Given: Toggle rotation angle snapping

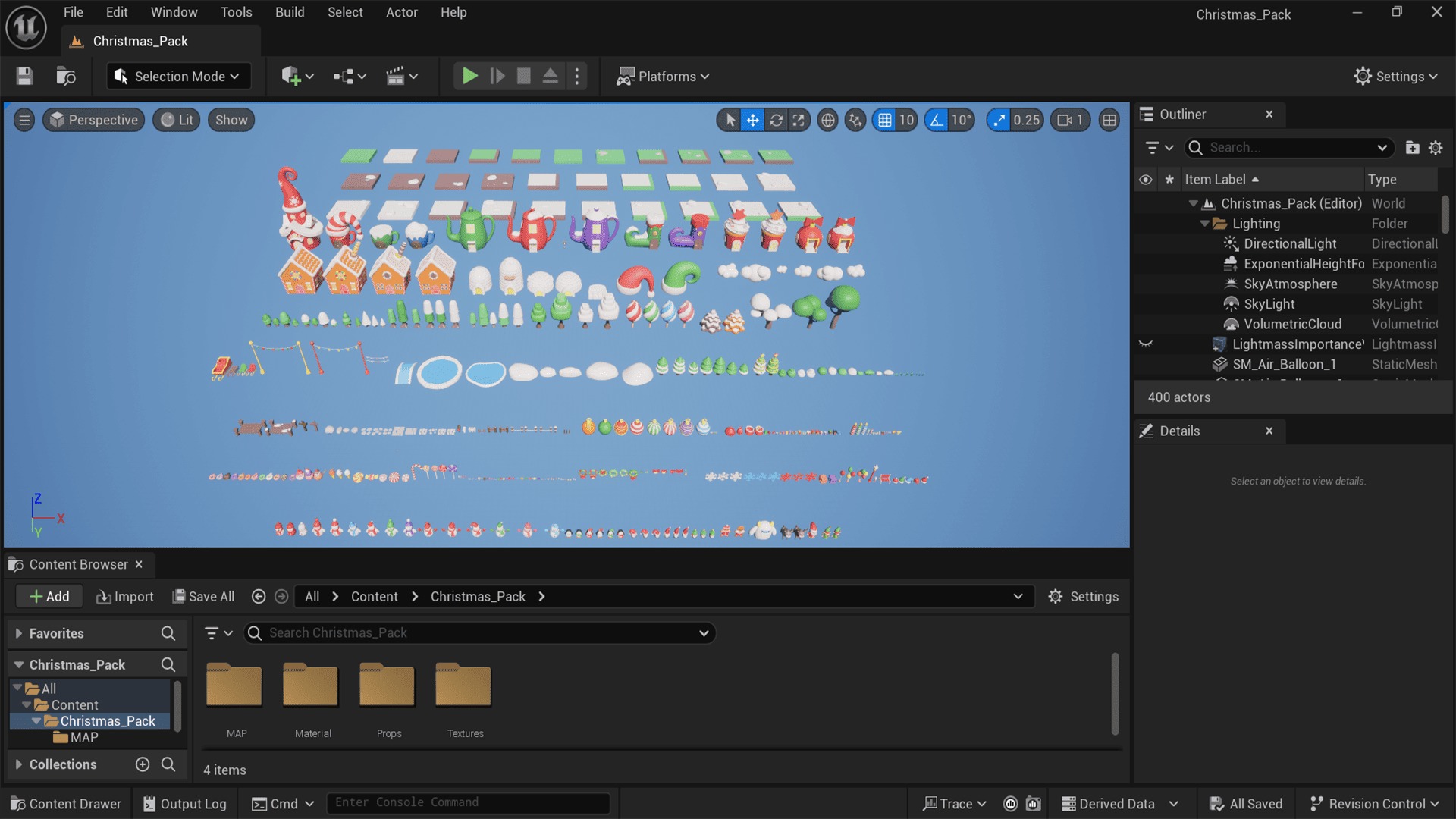Looking at the screenshot, I should [937, 120].
